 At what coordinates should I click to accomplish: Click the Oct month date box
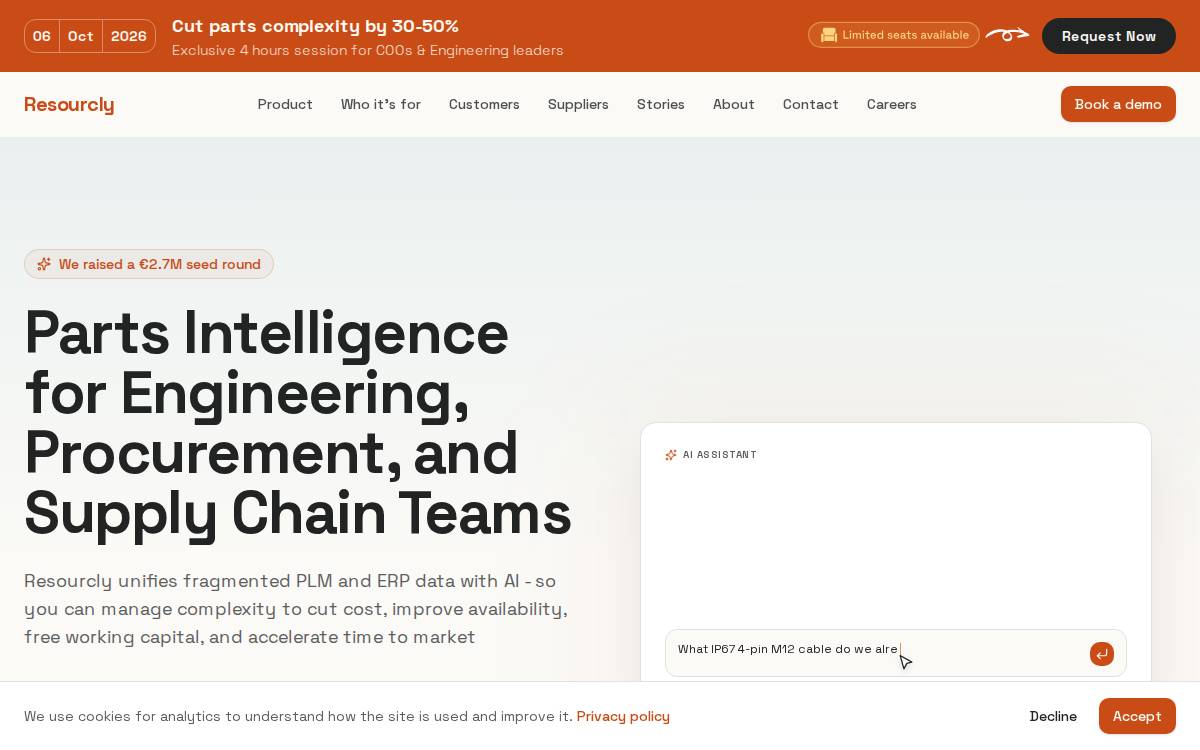coord(81,36)
